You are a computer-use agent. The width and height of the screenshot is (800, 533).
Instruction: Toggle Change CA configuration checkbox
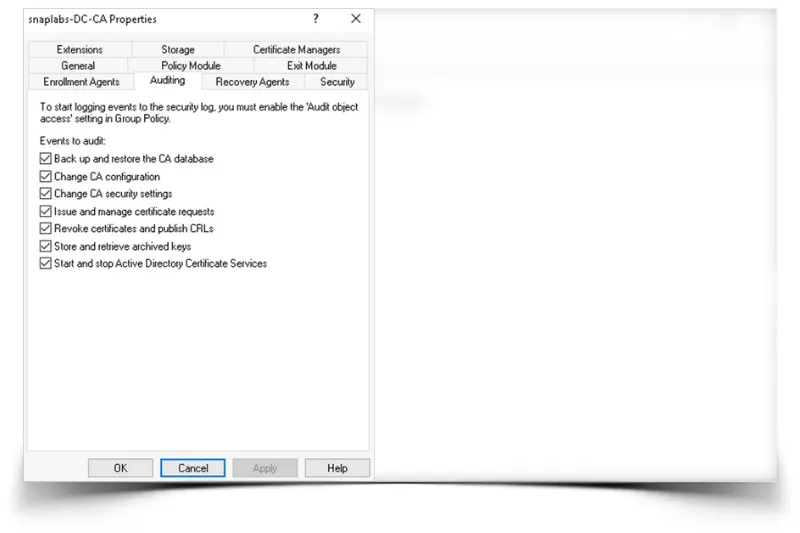[45, 176]
